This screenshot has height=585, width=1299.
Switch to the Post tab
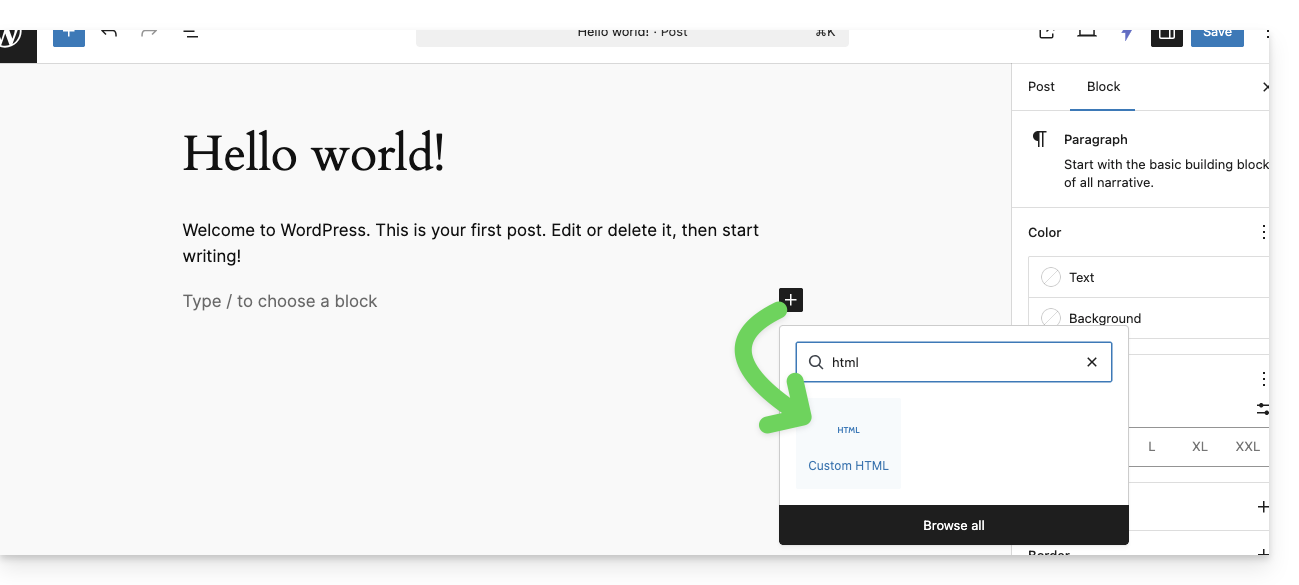pos(1041,87)
